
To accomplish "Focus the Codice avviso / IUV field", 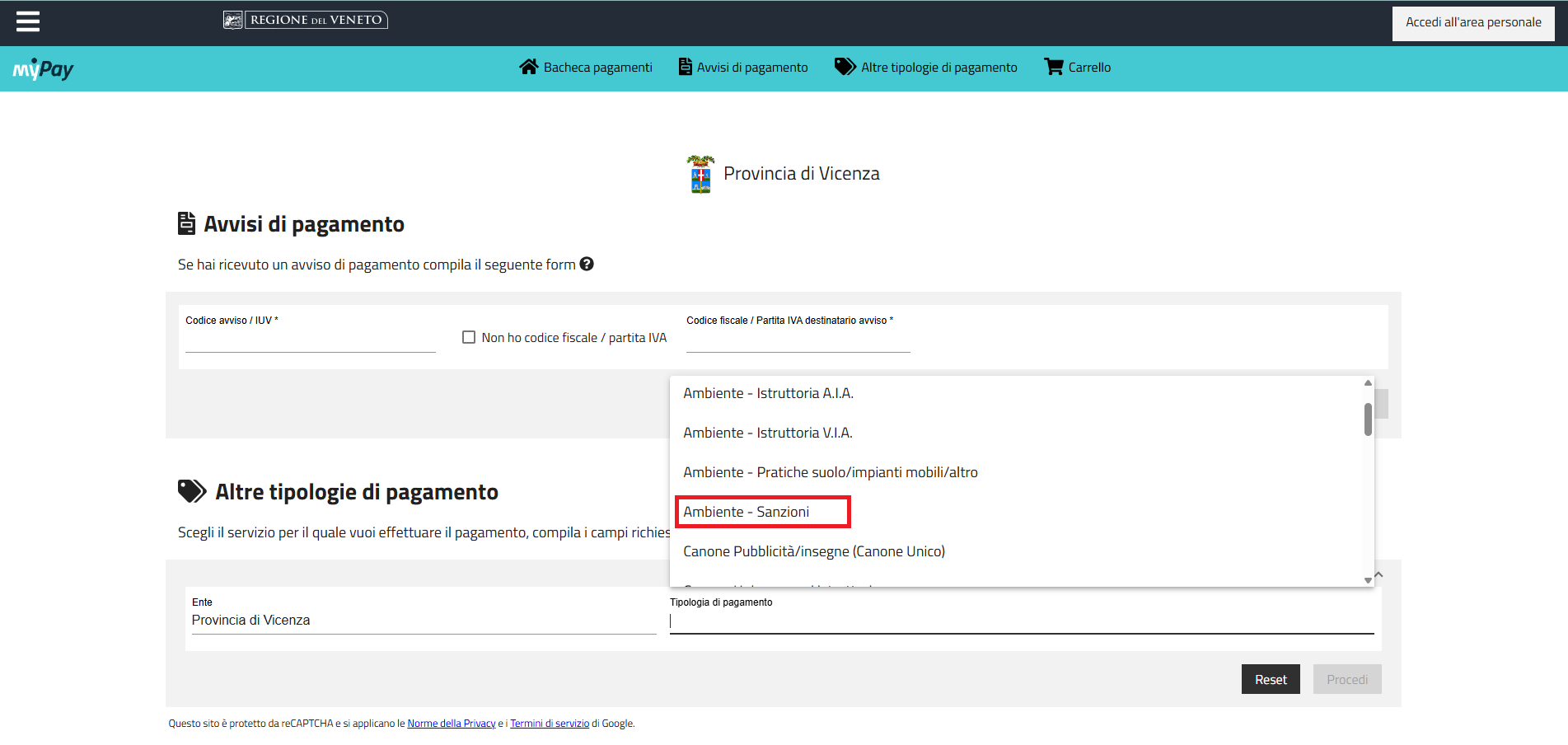I will point(310,340).
